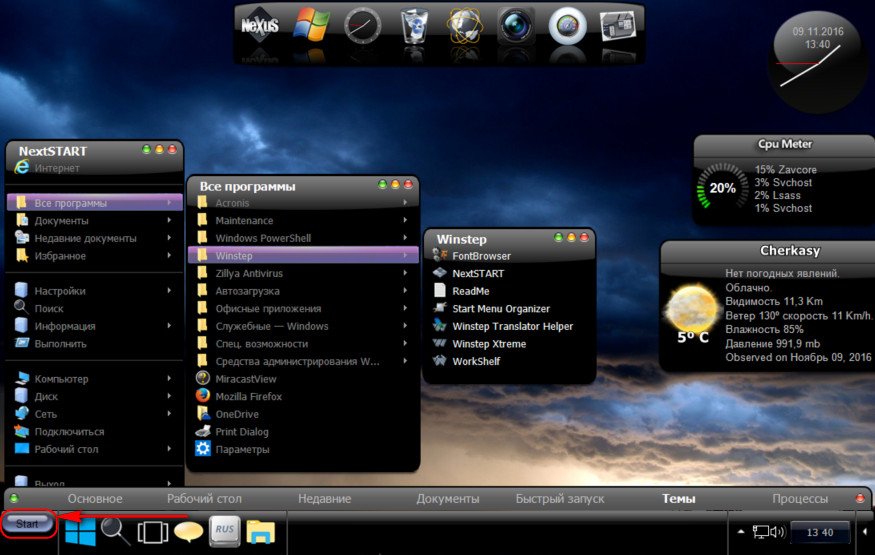Open the gauge meter dock icon
Image resolution: width=875 pixels, height=555 pixels.
(x=567, y=26)
